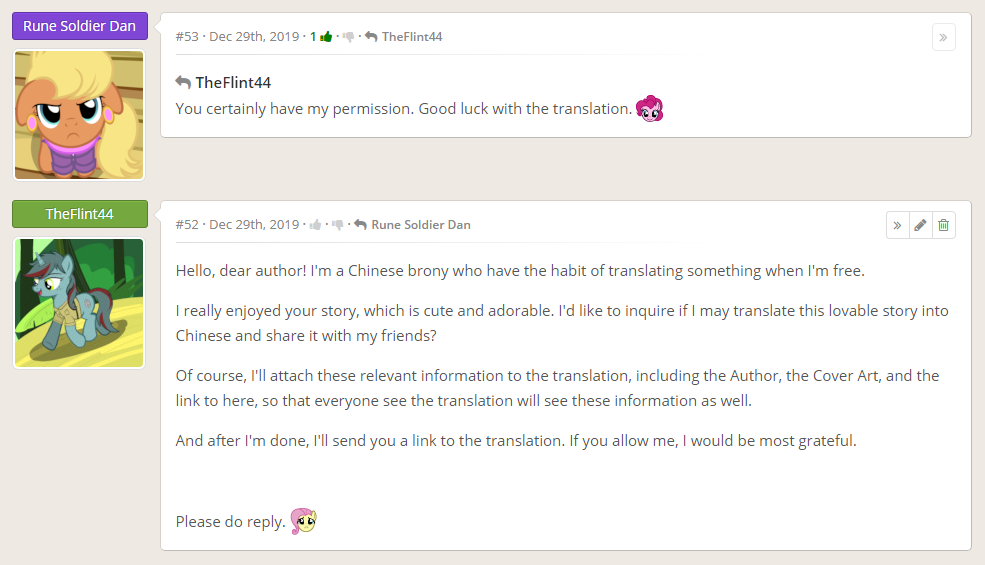Like comment #52 with thumbs-up
The width and height of the screenshot is (985, 565).
(x=315, y=225)
